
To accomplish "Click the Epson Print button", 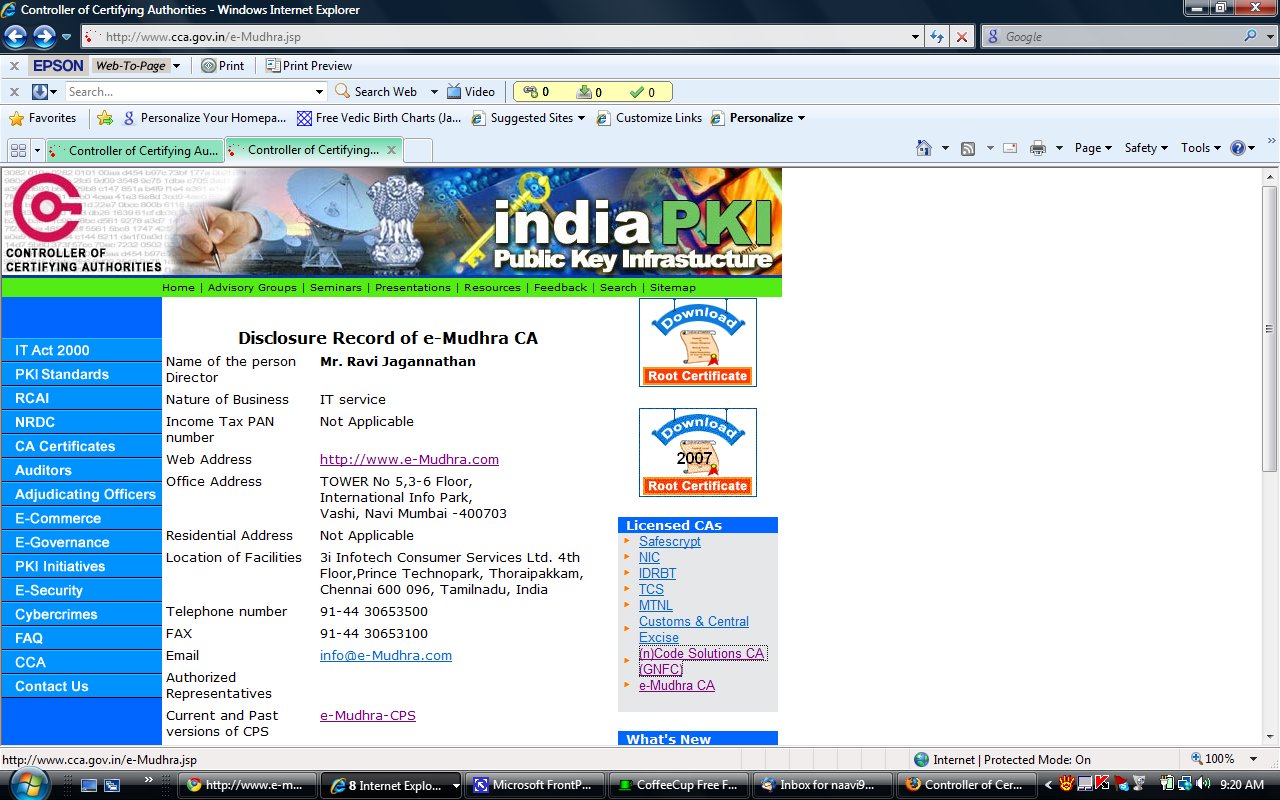I will point(222,66).
